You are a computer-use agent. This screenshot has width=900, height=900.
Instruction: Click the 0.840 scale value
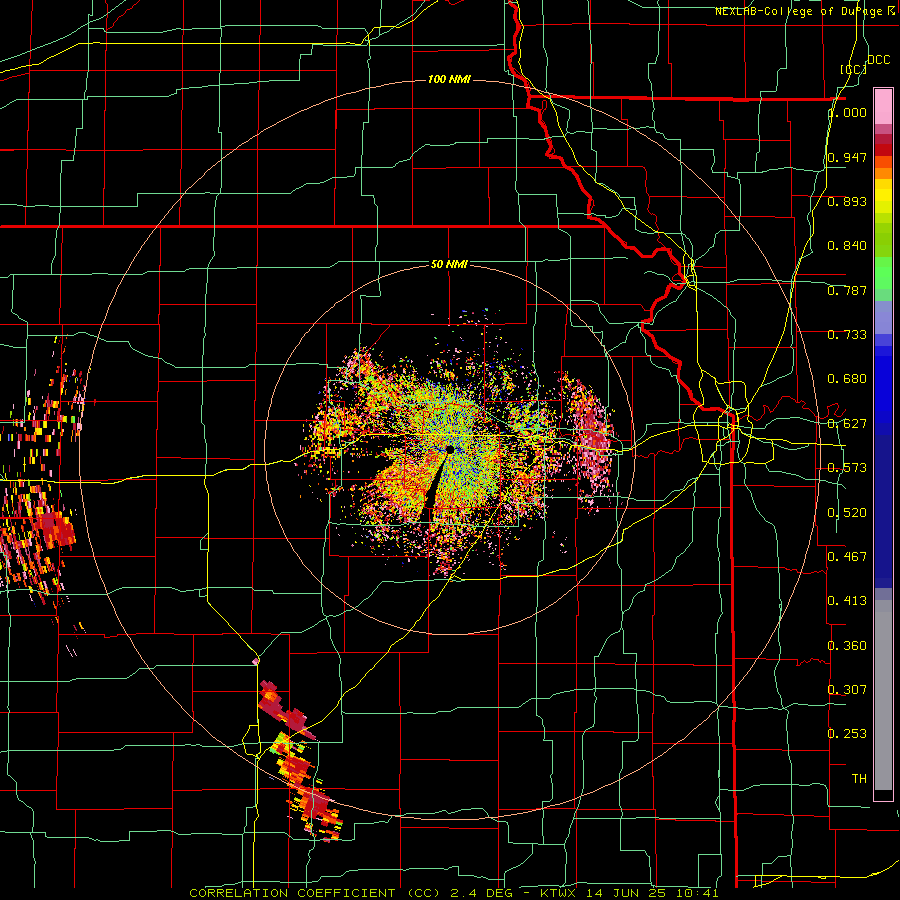tap(847, 246)
